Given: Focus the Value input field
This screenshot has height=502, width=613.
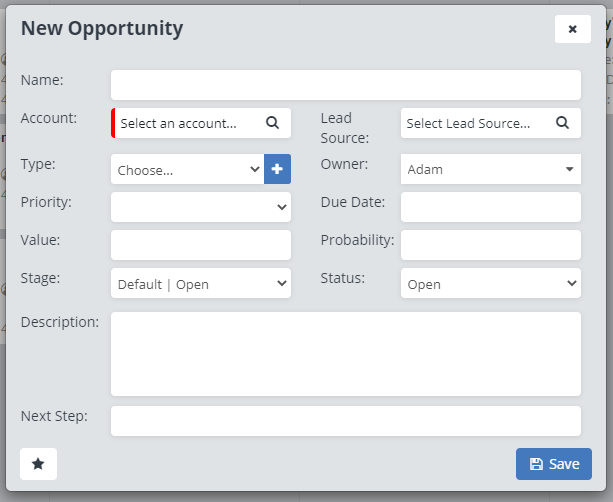Looking at the screenshot, I should [200, 245].
